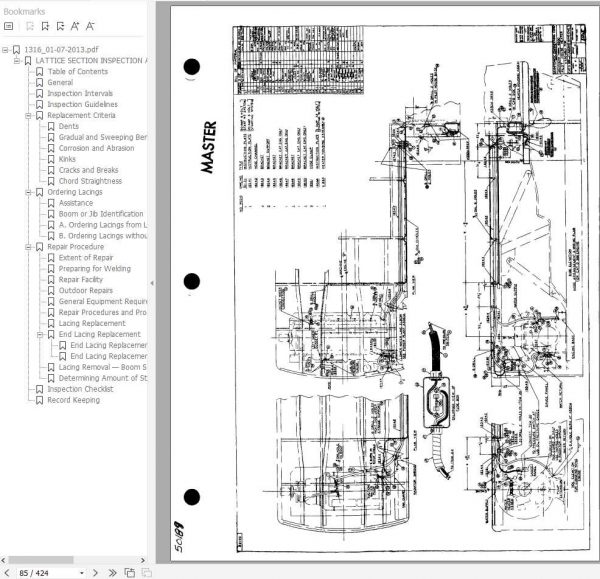The image size is (600, 579).
Task: Open the Inspection Intervals bookmark
Action: pyautogui.click(x=80, y=93)
